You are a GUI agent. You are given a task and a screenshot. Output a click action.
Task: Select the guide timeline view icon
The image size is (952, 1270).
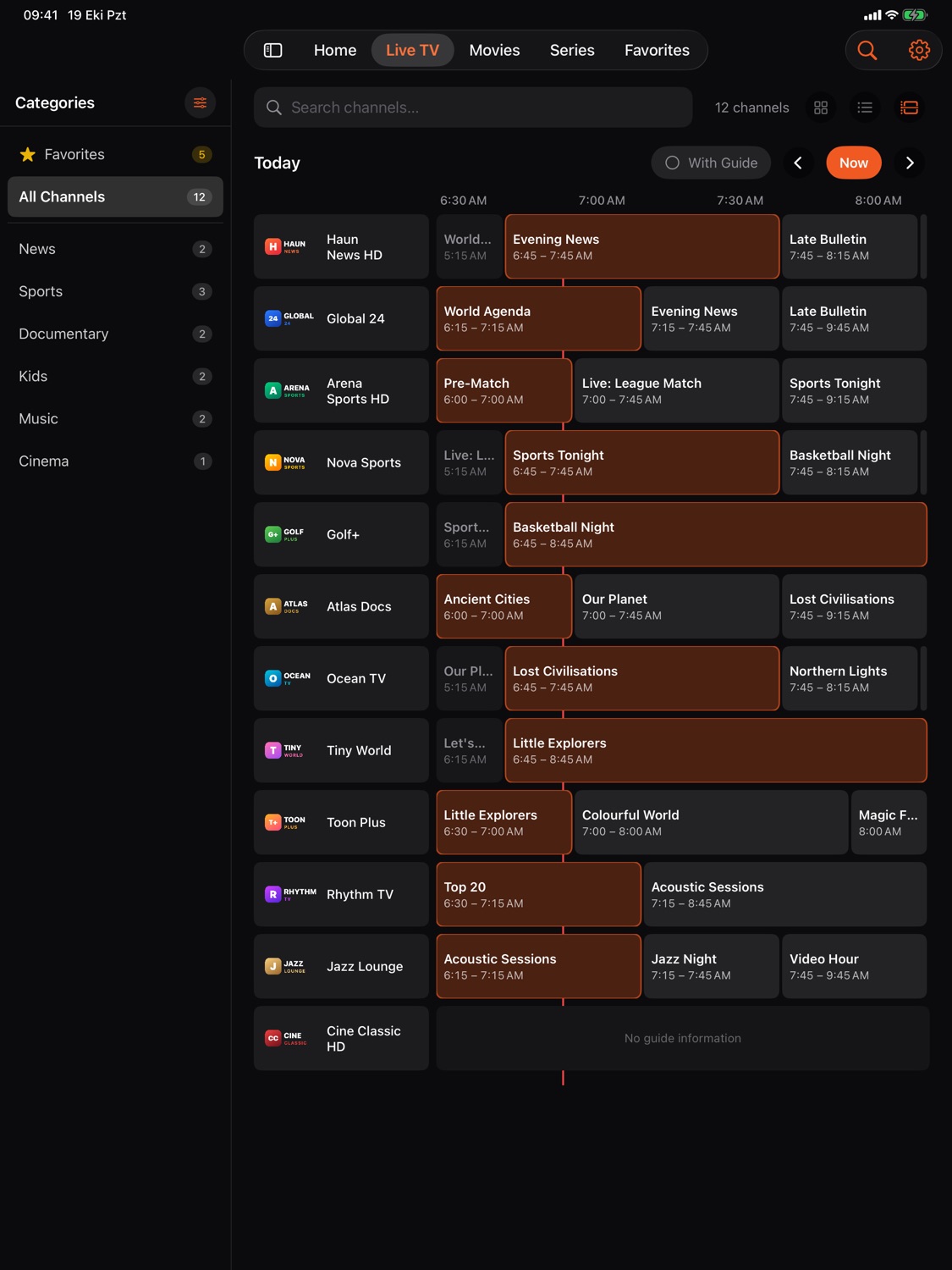[909, 108]
